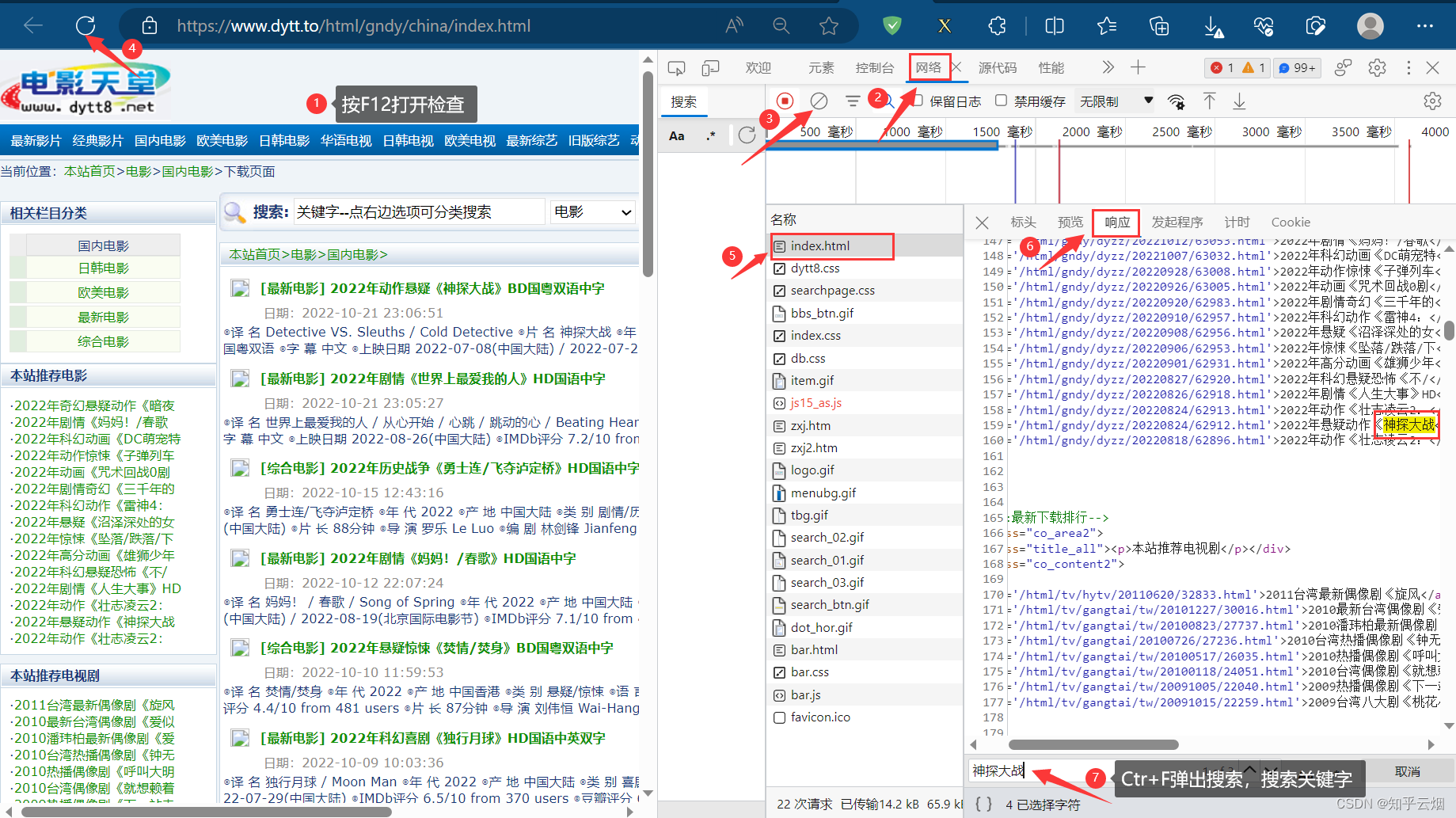Open network panel settings gear
Viewport: 1456px width, 818px height.
(1432, 101)
